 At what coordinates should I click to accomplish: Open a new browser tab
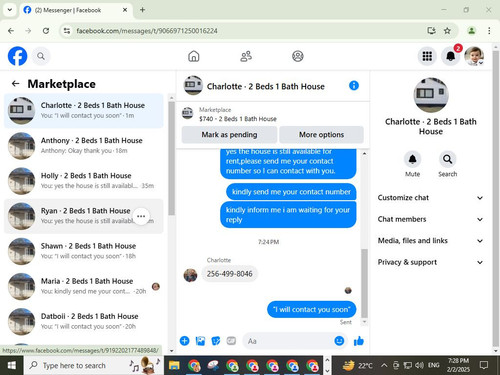click(142, 10)
